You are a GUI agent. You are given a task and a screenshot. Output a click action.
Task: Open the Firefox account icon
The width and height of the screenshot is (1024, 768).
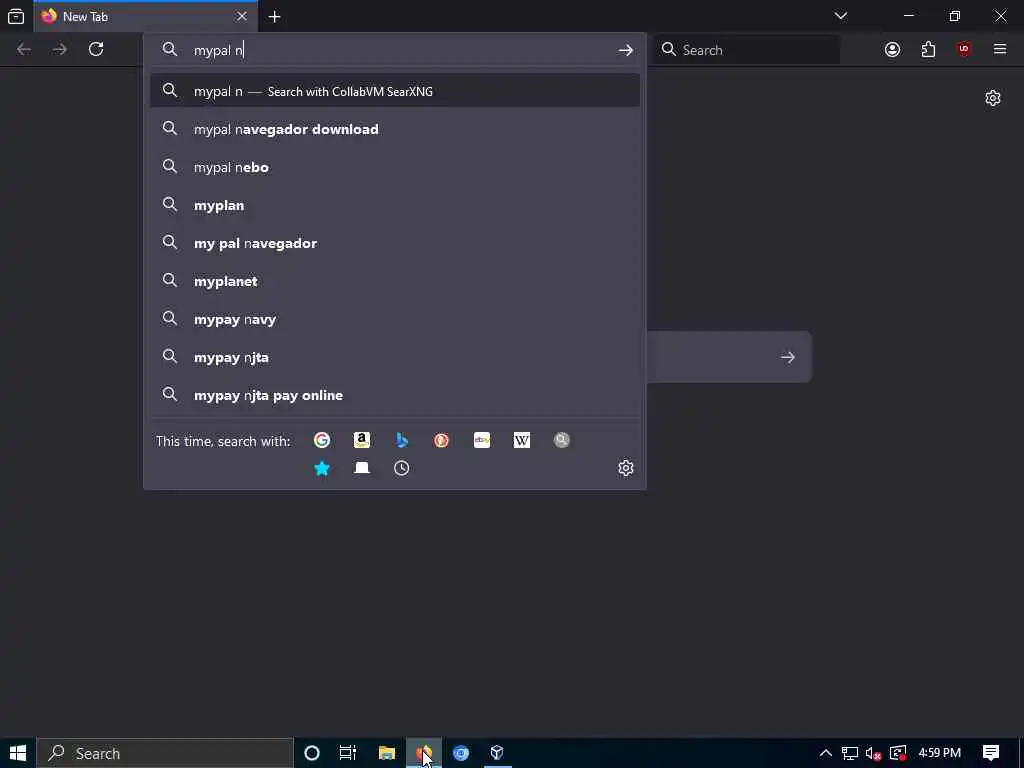tap(892, 49)
